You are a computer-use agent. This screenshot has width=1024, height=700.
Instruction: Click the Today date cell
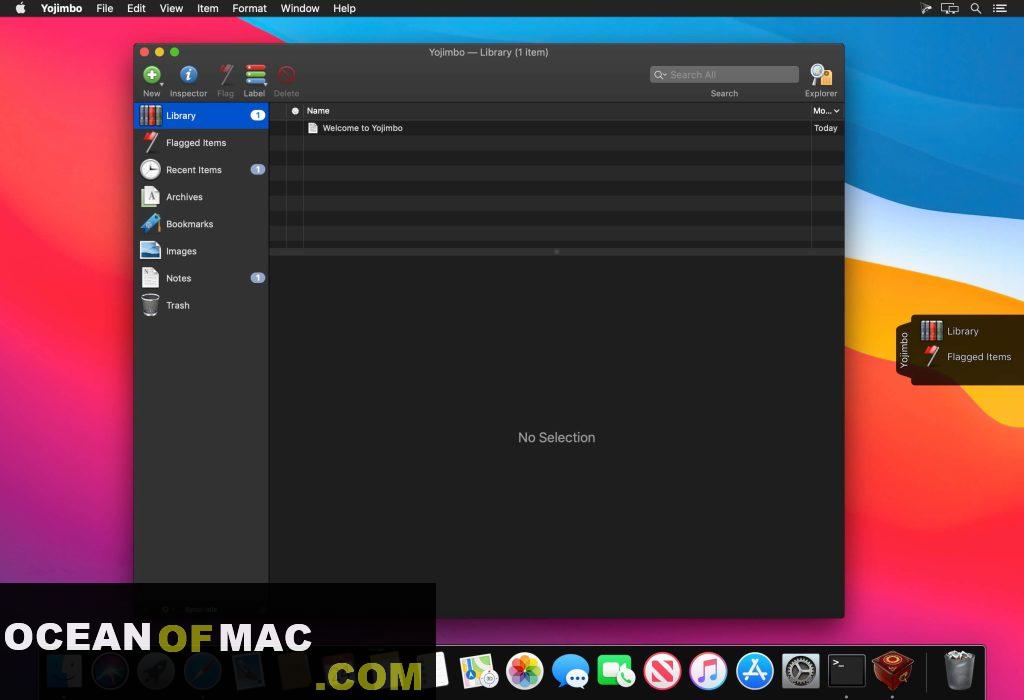[825, 128]
